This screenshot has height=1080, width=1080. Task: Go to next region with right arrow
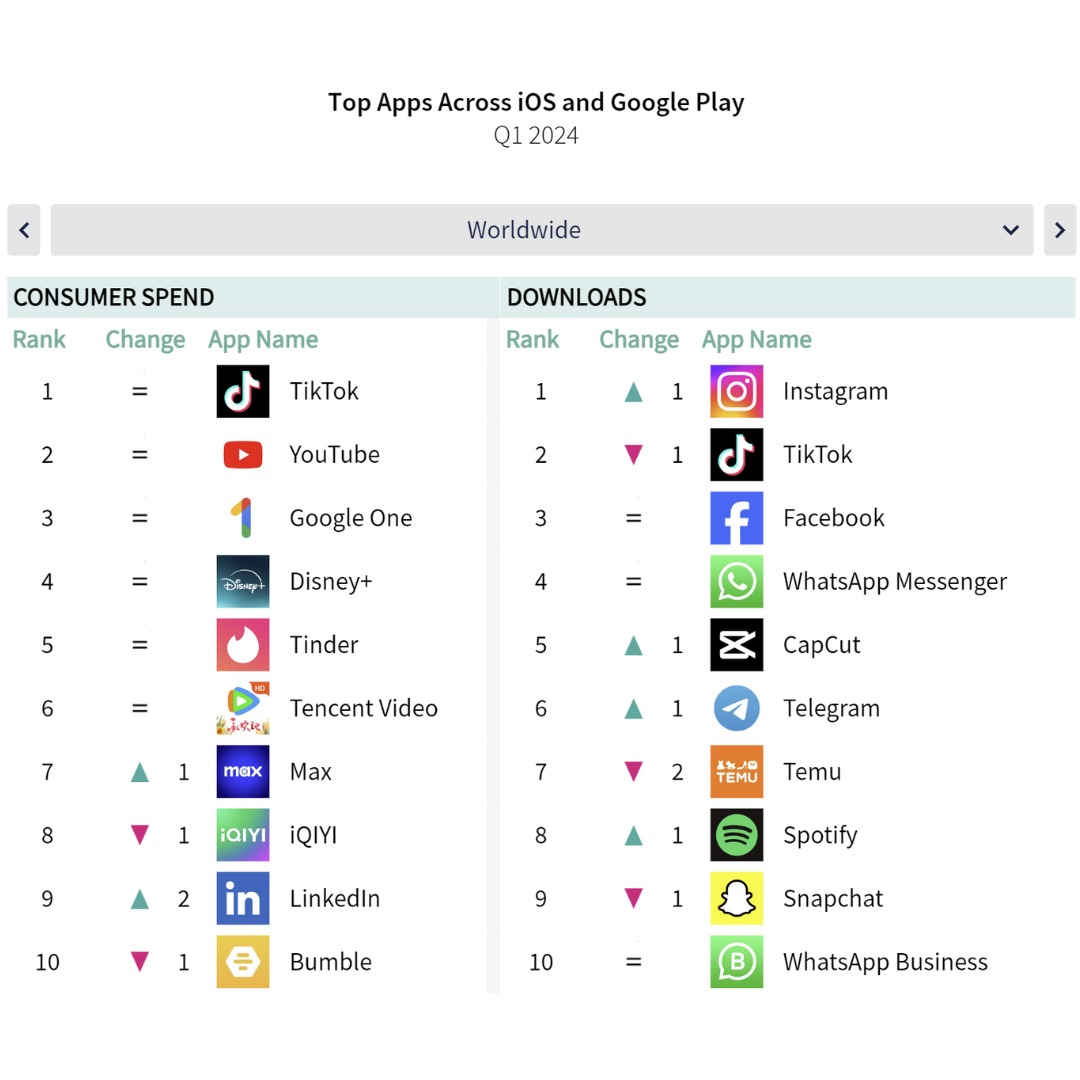click(x=1060, y=230)
